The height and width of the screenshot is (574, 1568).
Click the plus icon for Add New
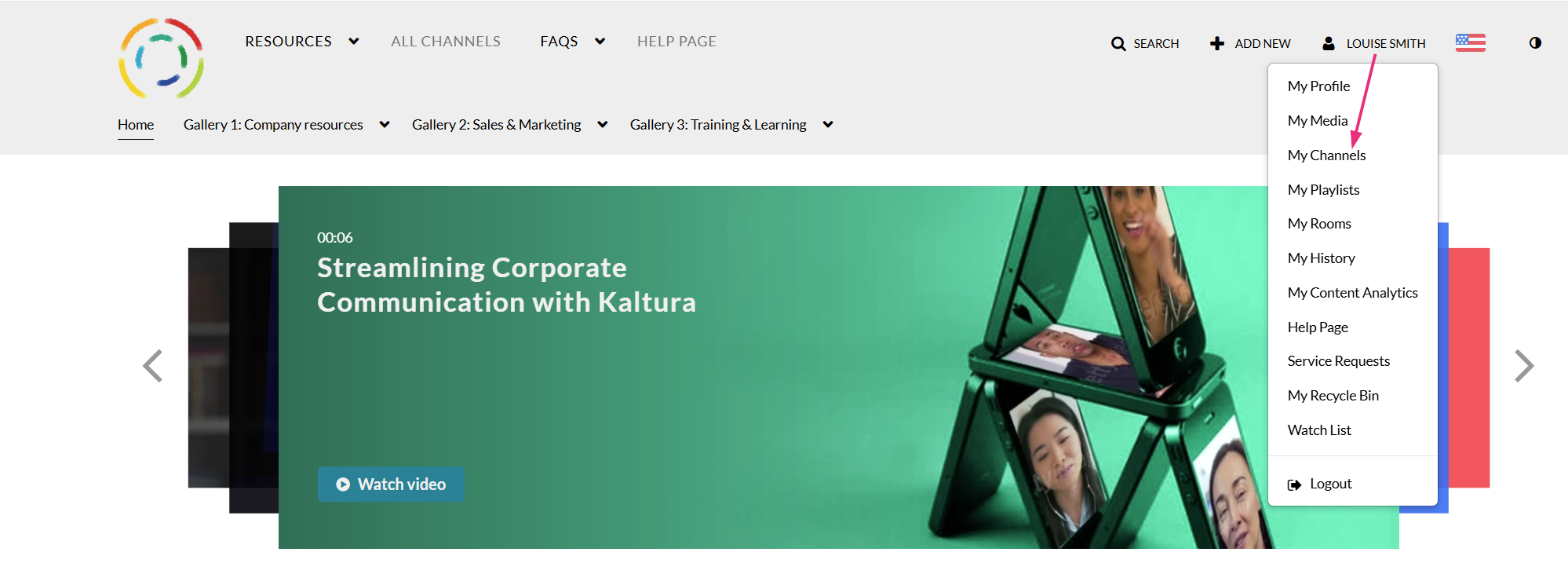pyautogui.click(x=1217, y=43)
